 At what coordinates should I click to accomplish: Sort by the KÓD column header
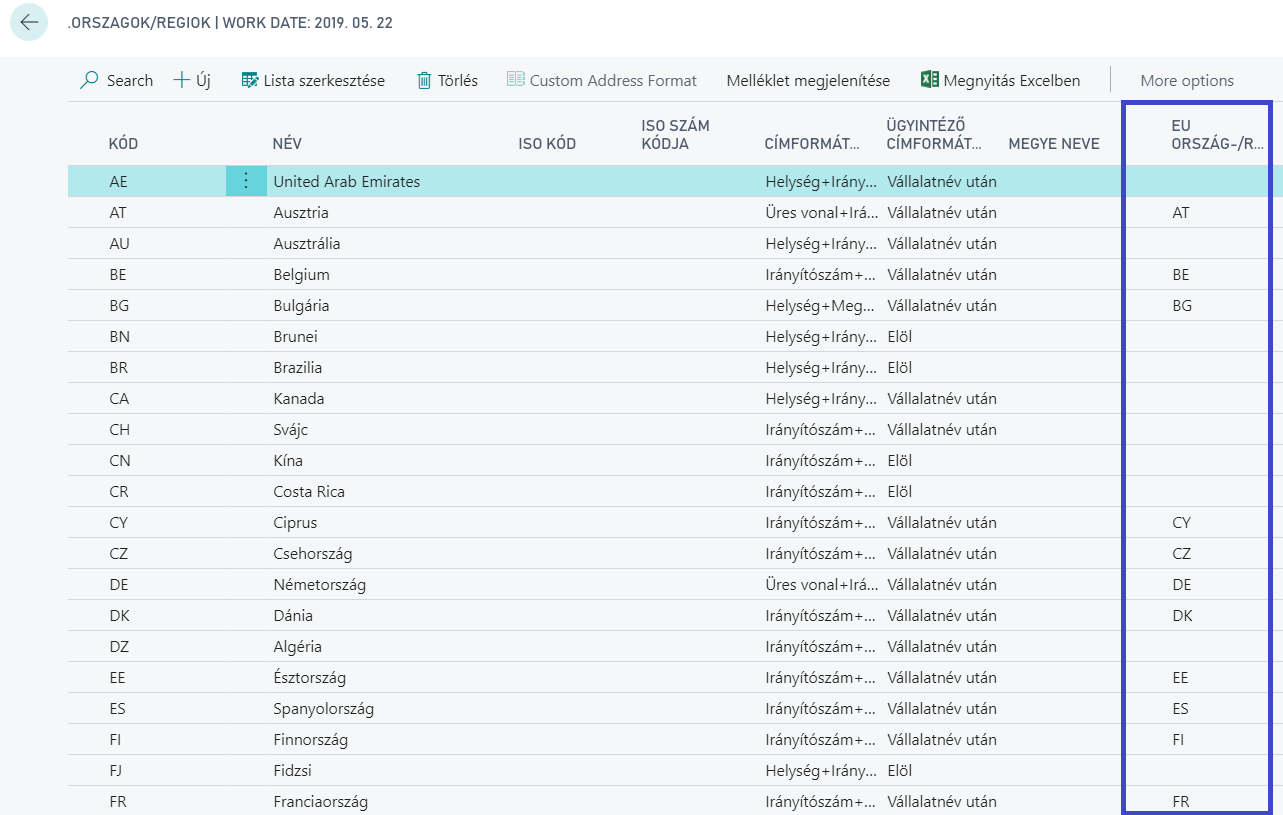[124, 144]
